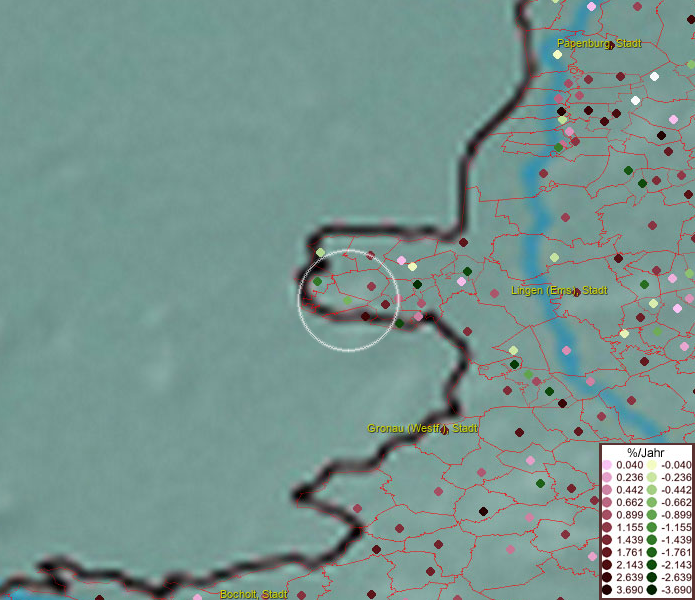Click the green swatch beside -0.442

[x=652, y=490]
